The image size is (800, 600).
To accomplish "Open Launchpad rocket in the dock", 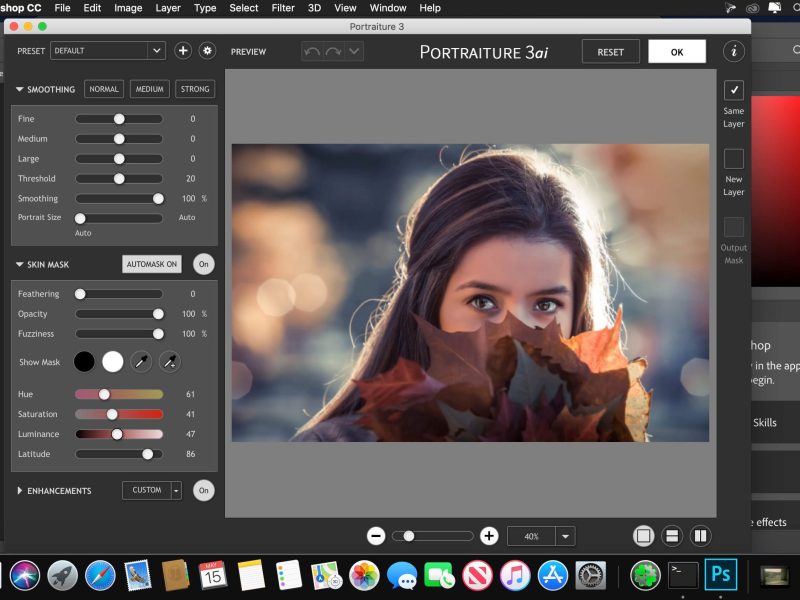I will coord(62,575).
